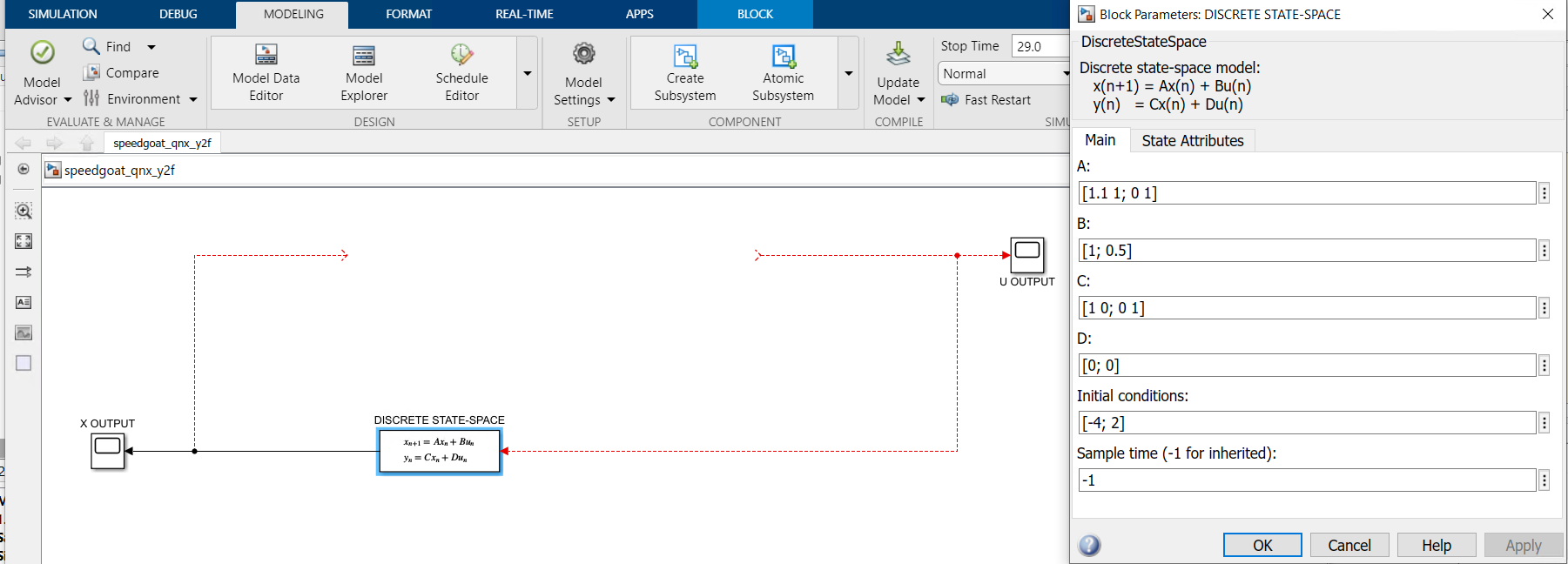Image resolution: width=1568 pixels, height=564 pixels.
Task: Click the Initial conditions input field
Action: click(x=1306, y=423)
